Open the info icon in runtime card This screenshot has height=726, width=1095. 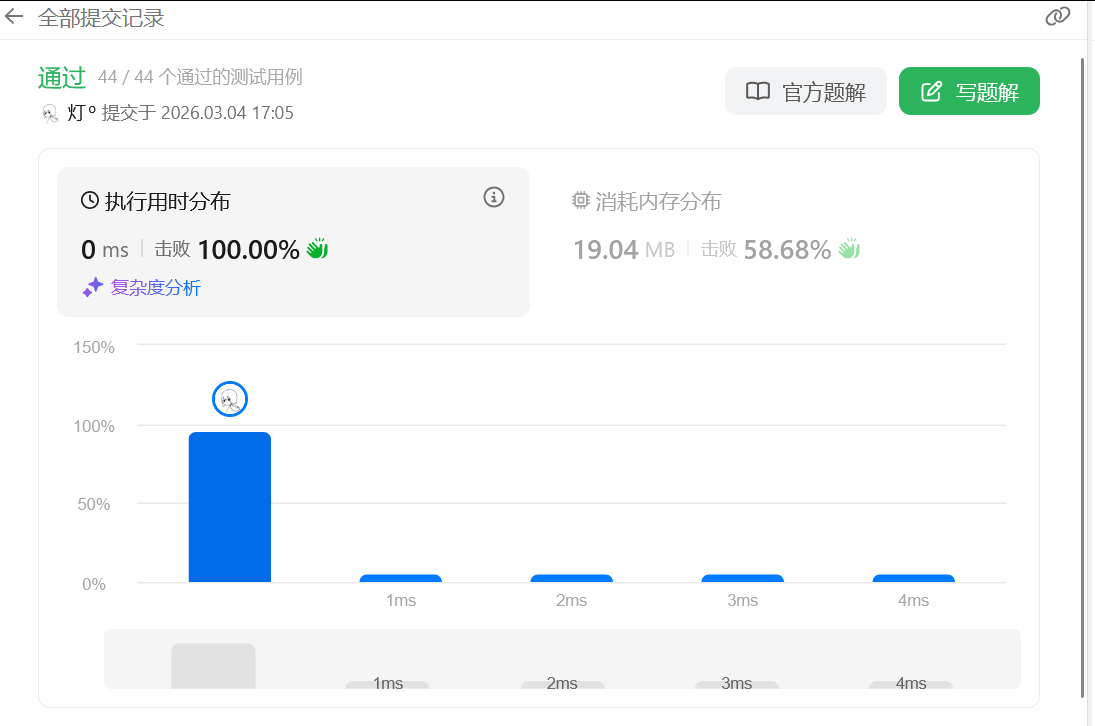(x=493, y=197)
